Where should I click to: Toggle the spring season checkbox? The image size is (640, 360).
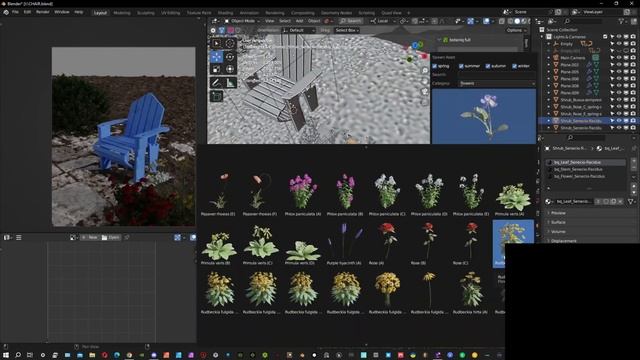pyautogui.click(x=435, y=66)
